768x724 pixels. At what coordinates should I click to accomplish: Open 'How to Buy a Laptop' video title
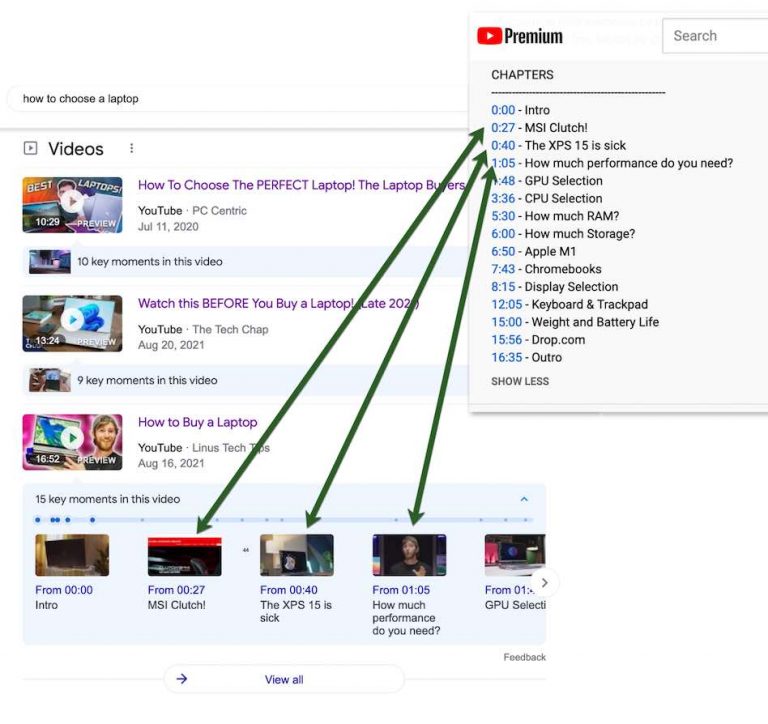tap(197, 422)
